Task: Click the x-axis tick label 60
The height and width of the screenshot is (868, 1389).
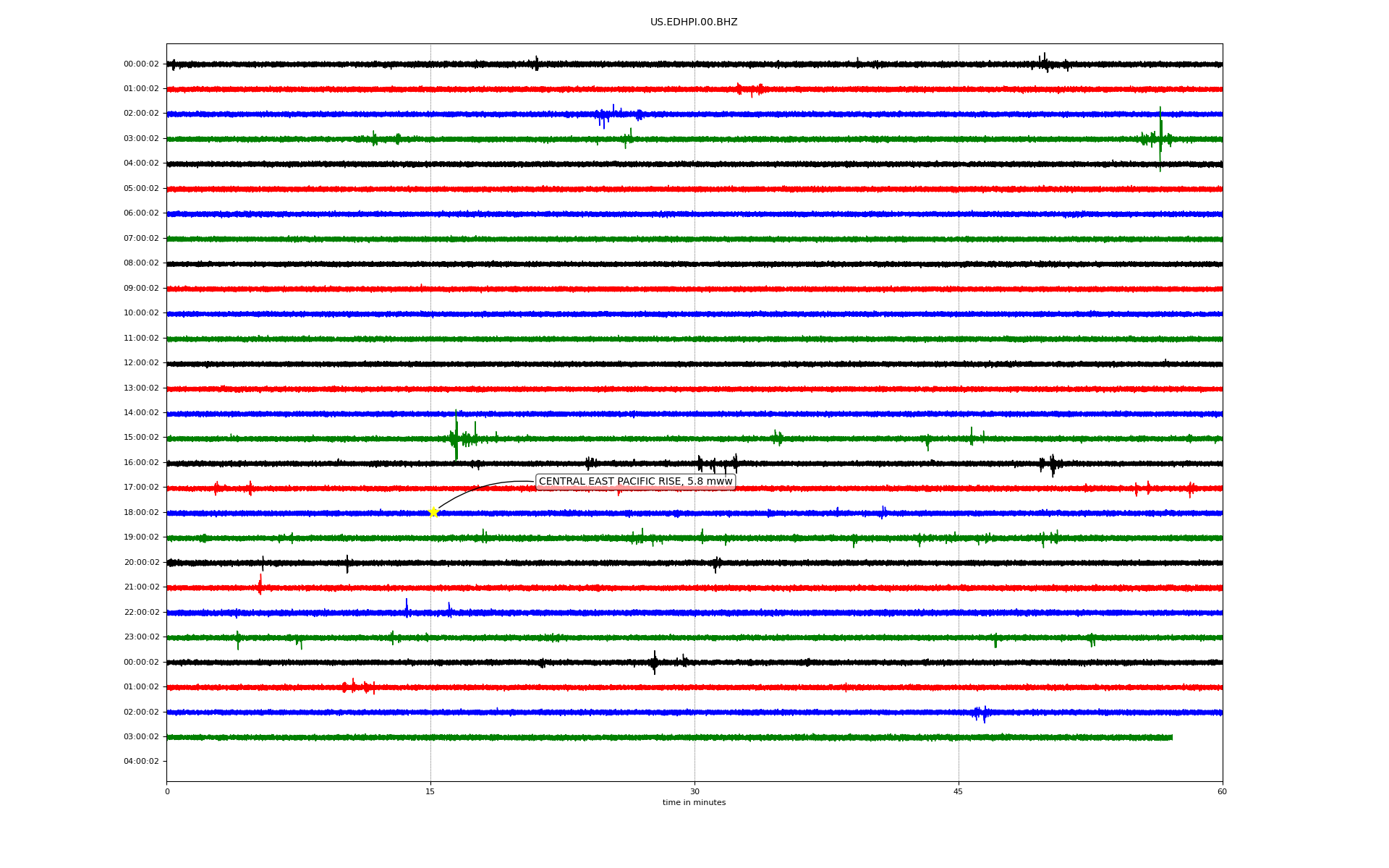Action: [1222, 791]
